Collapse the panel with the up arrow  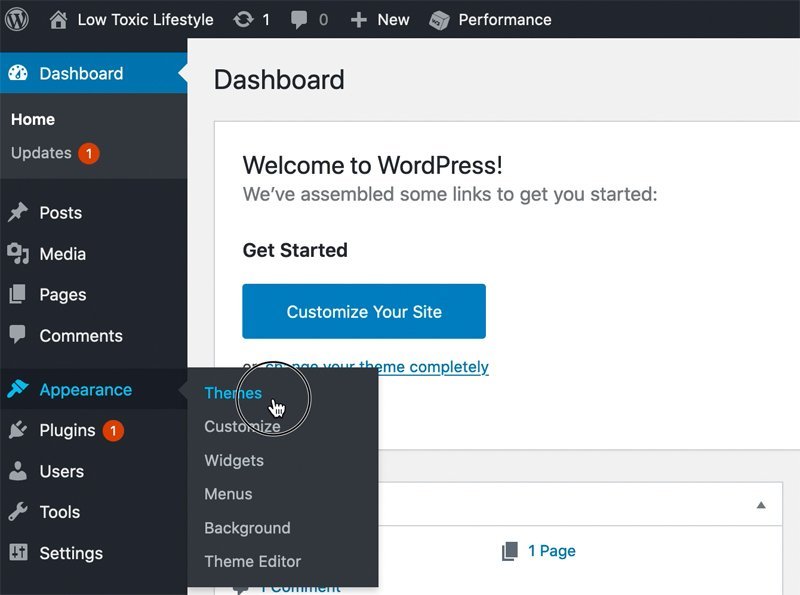point(761,505)
